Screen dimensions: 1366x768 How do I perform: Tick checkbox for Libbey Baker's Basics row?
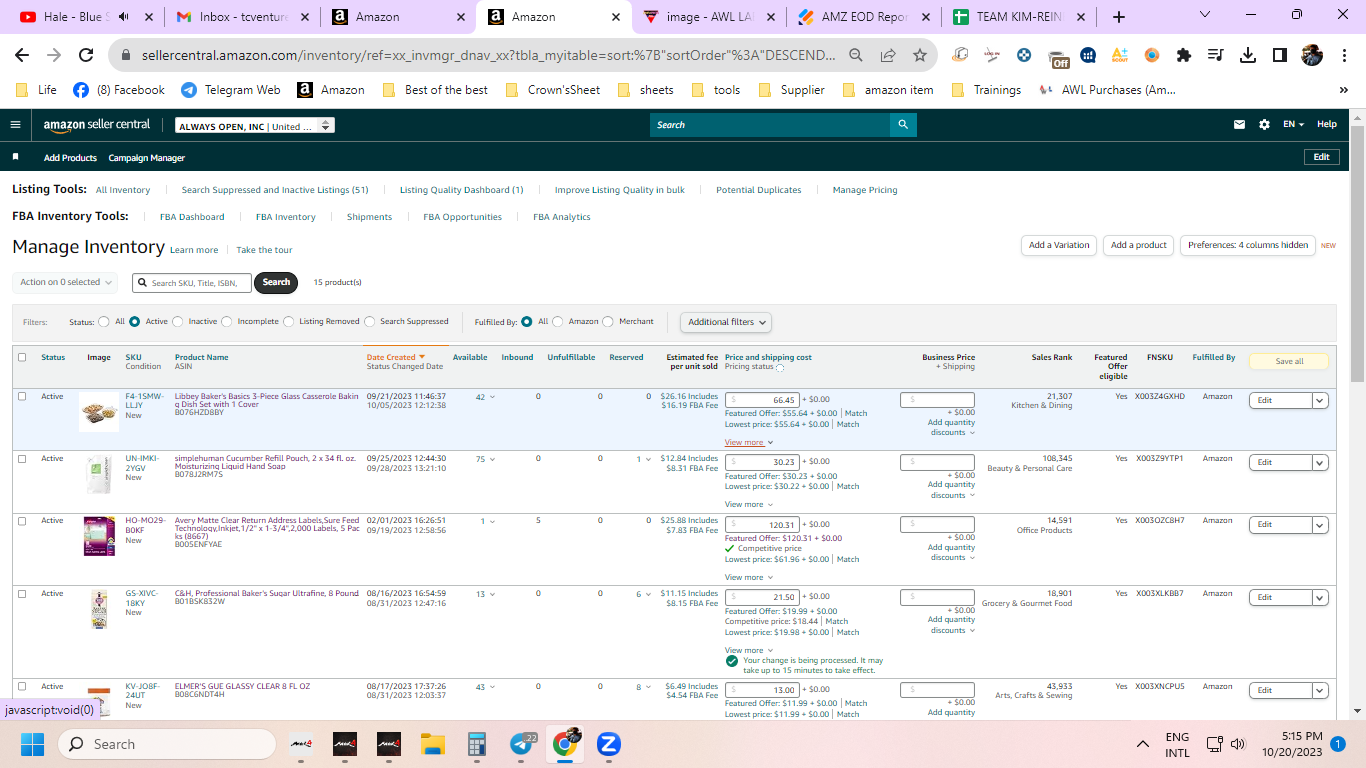pos(22,396)
